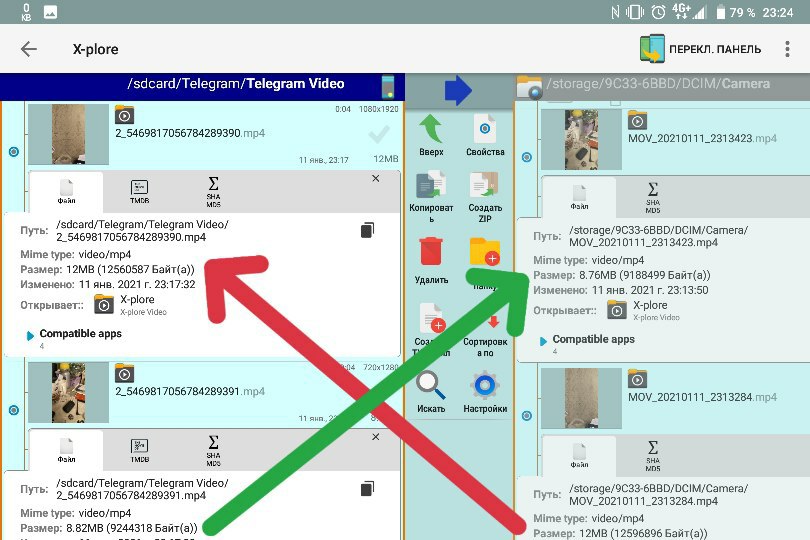Select the /storage/9C33-6BBD/DCIM/Camera path bar
The image size is (810, 540).
click(663, 87)
